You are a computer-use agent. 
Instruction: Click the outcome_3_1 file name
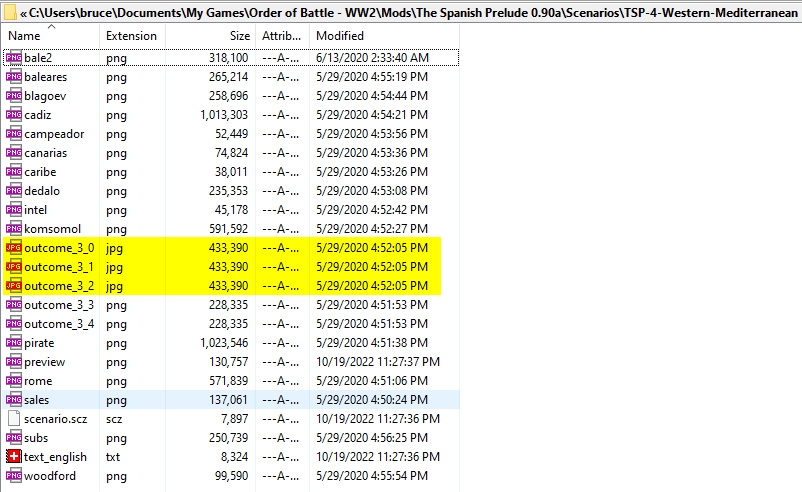coord(59,267)
